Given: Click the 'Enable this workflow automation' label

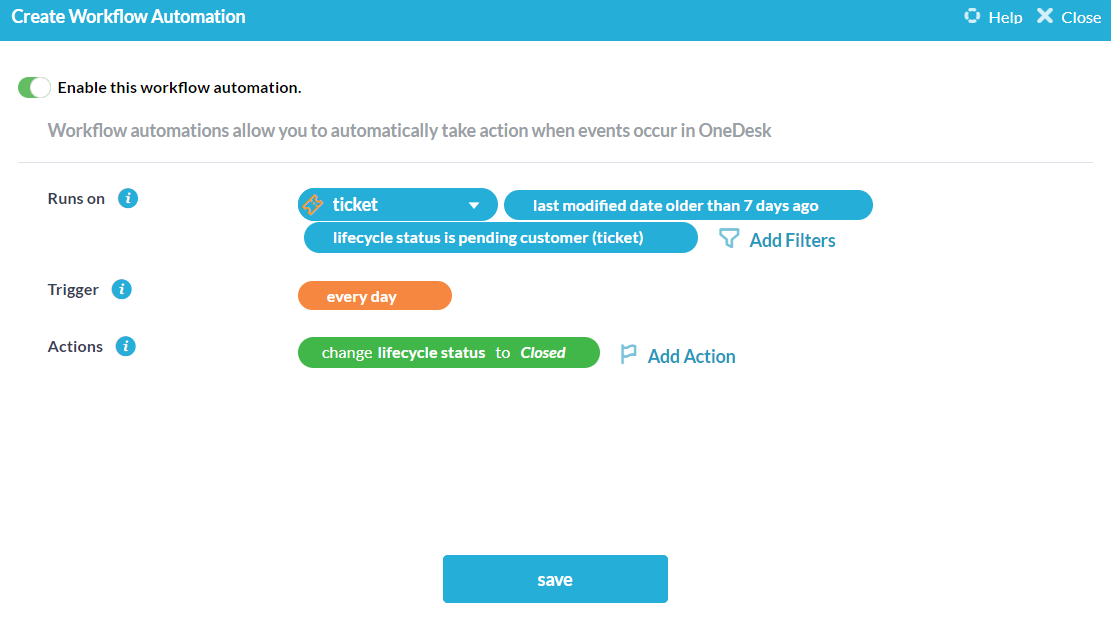Looking at the screenshot, I should click(x=179, y=88).
